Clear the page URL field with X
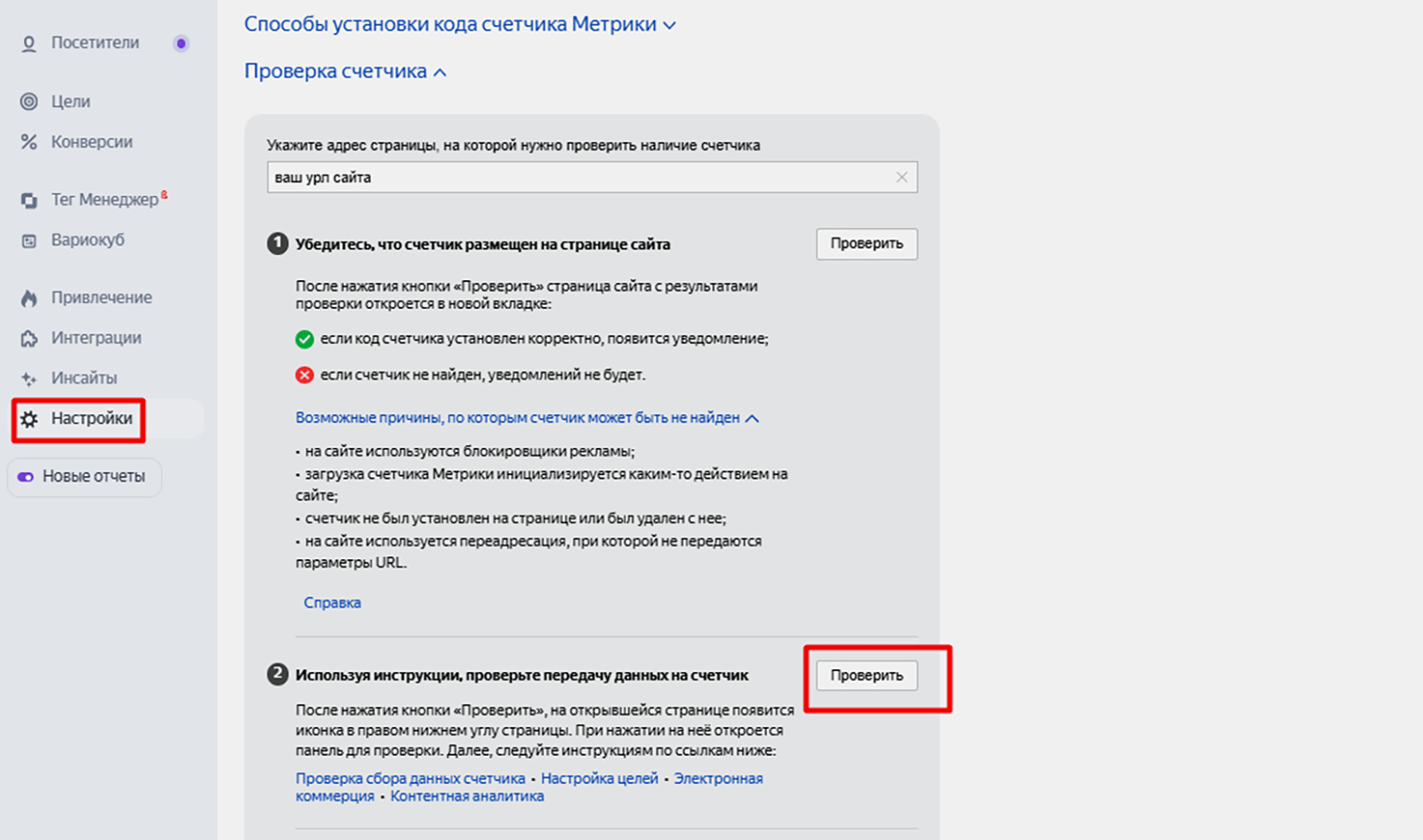The height and width of the screenshot is (840, 1423). (x=901, y=177)
